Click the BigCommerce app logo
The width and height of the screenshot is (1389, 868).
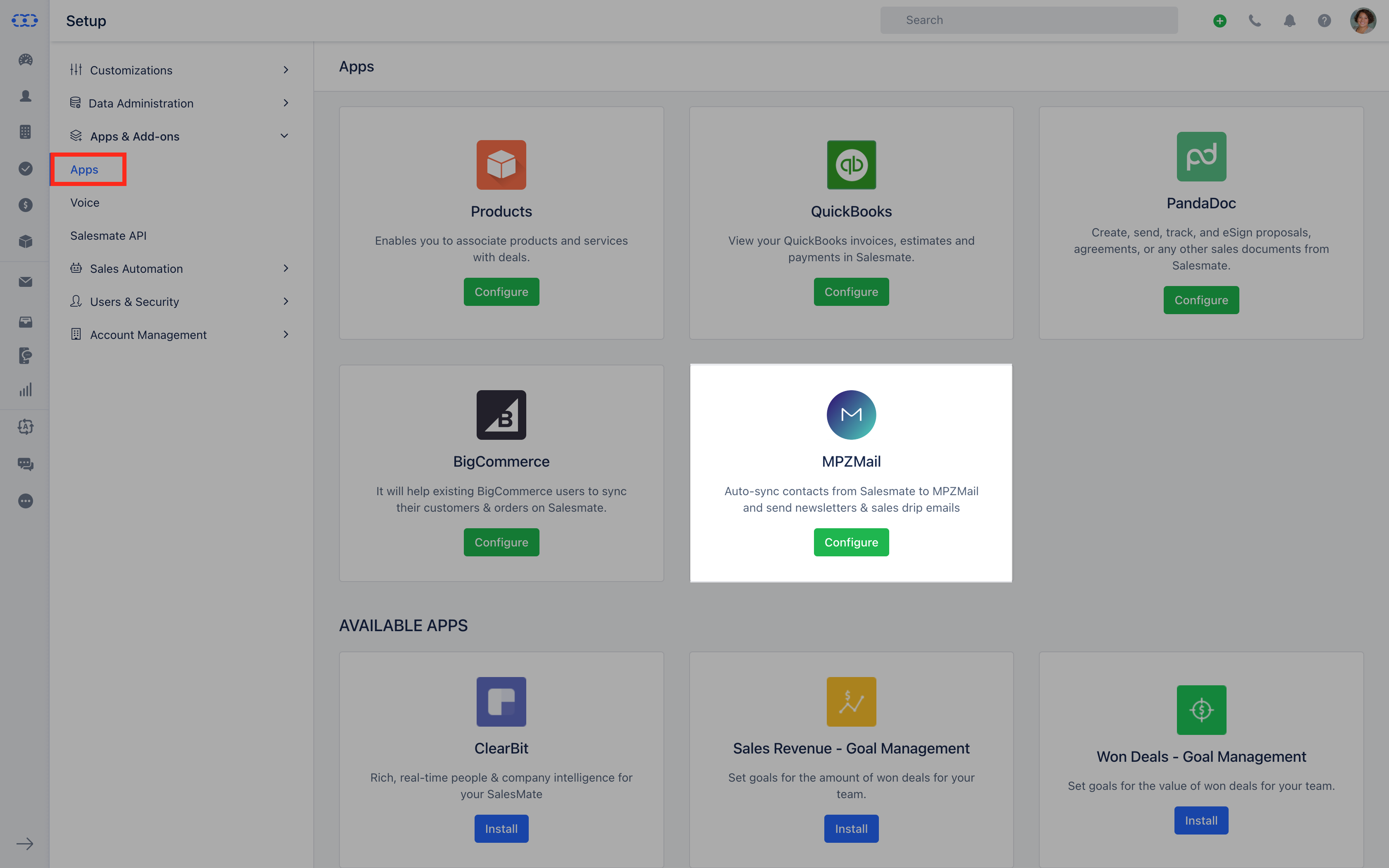(501, 415)
